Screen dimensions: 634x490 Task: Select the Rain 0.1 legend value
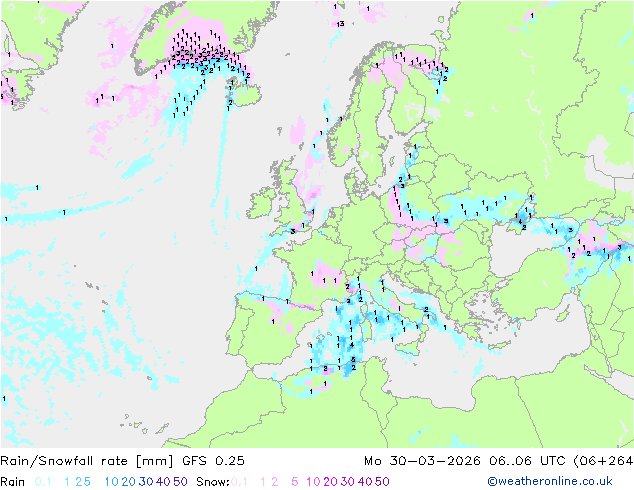coord(43,482)
